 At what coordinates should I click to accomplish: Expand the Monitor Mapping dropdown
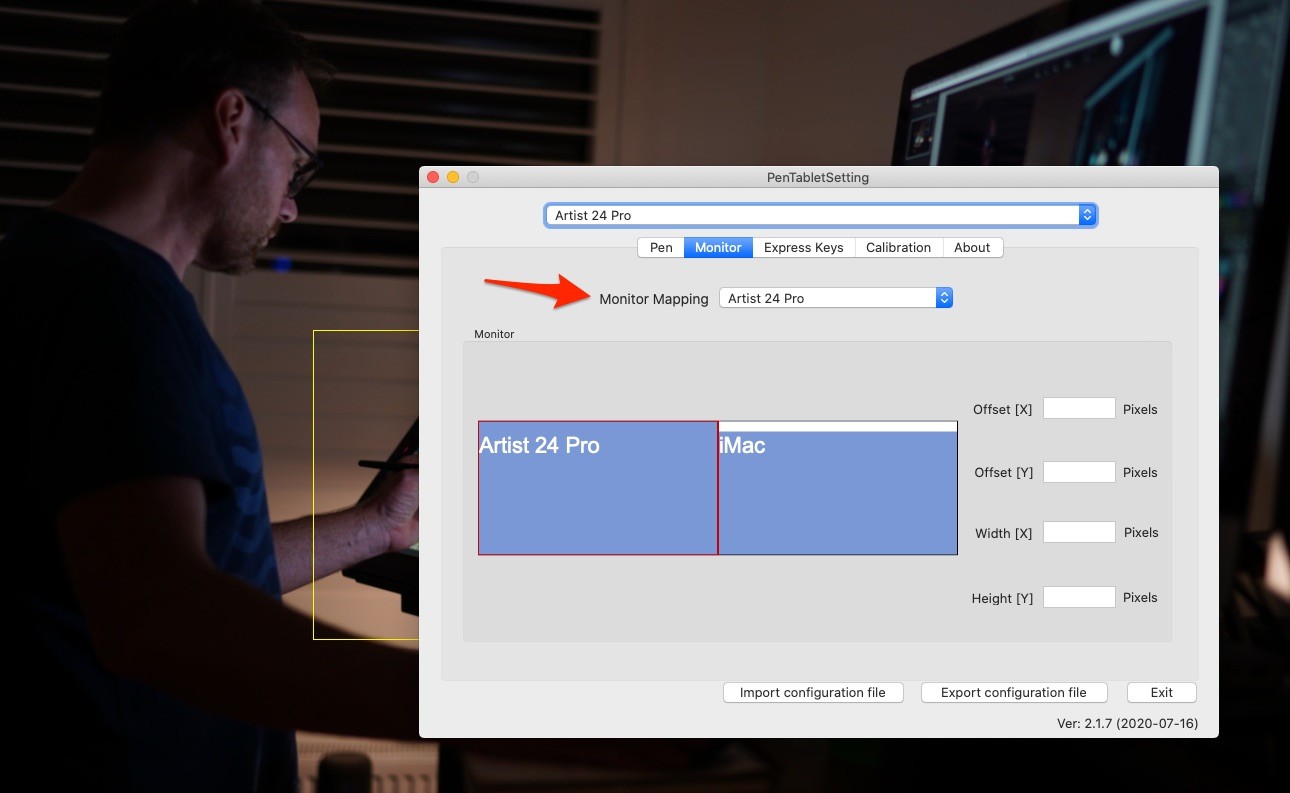[835, 298]
